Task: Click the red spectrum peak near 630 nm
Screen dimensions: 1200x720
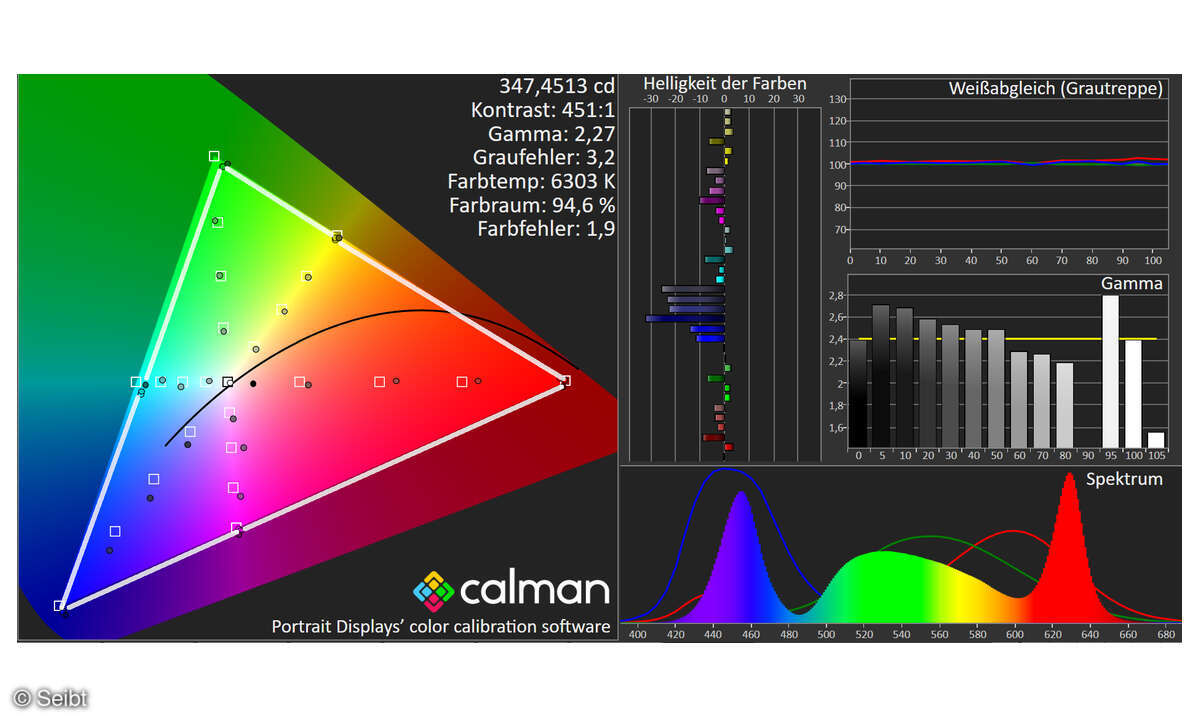Action: click(1070, 480)
